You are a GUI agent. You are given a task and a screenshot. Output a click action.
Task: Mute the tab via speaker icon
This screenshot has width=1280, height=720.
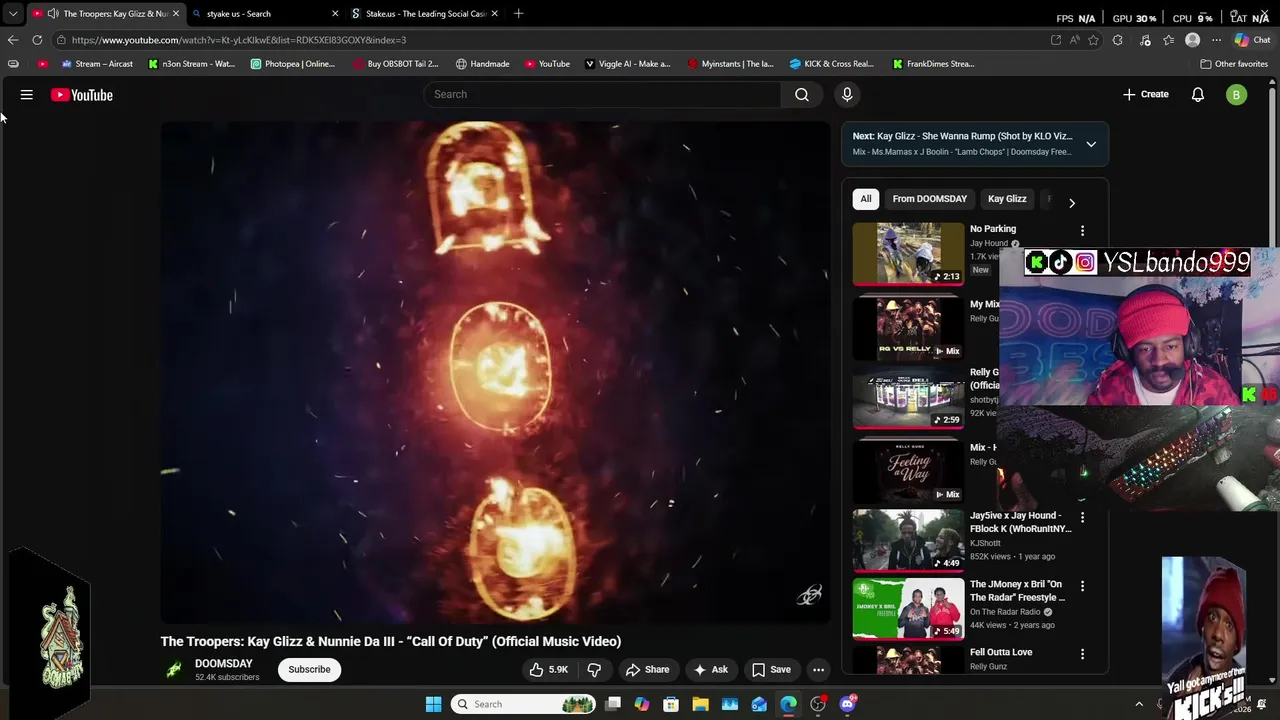[x=52, y=14]
